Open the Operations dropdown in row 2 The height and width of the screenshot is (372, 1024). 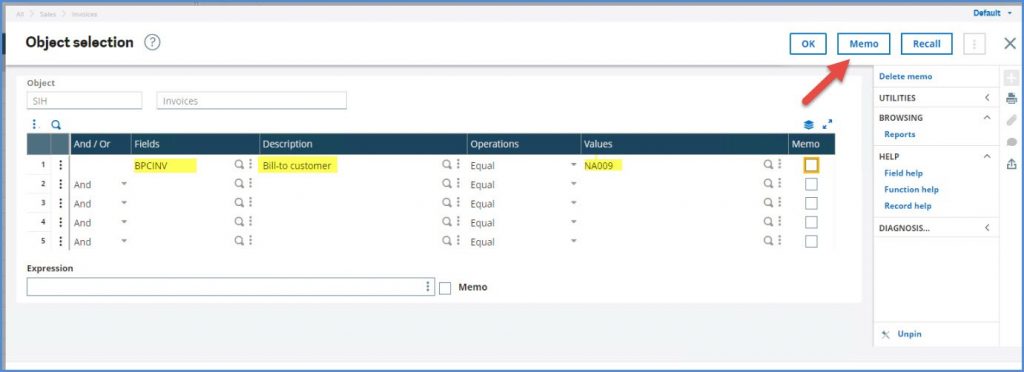coord(573,184)
